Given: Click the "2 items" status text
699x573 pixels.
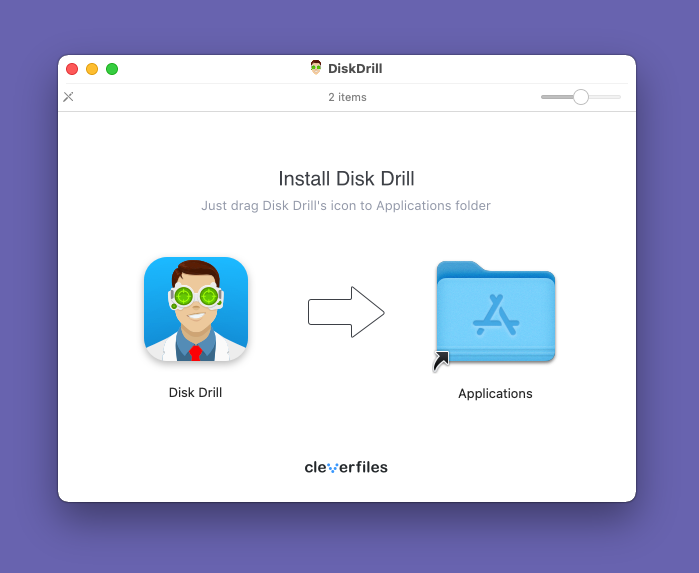Looking at the screenshot, I should pyautogui.click(x=347, y=97).
